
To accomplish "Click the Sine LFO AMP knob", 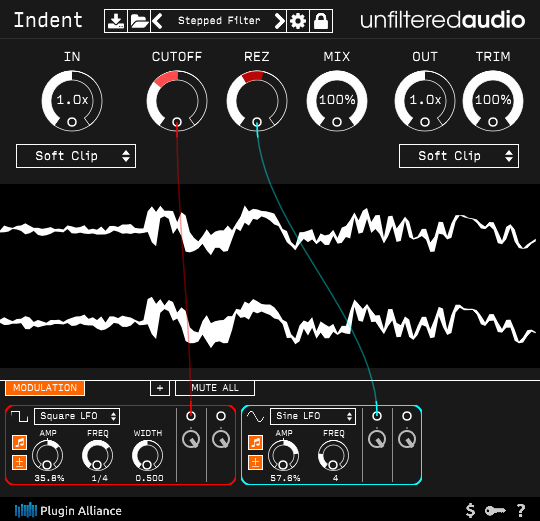I will [283, 455].
